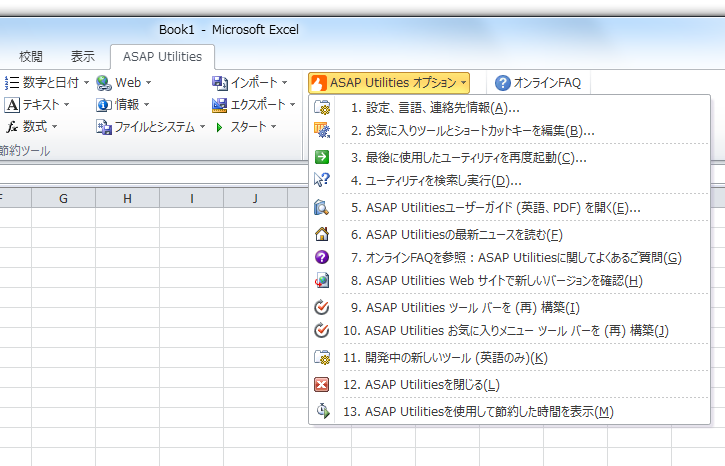Click globe icon for new version check
The image size is (725, 466).
pyautogui.click(x=322, y=280)
